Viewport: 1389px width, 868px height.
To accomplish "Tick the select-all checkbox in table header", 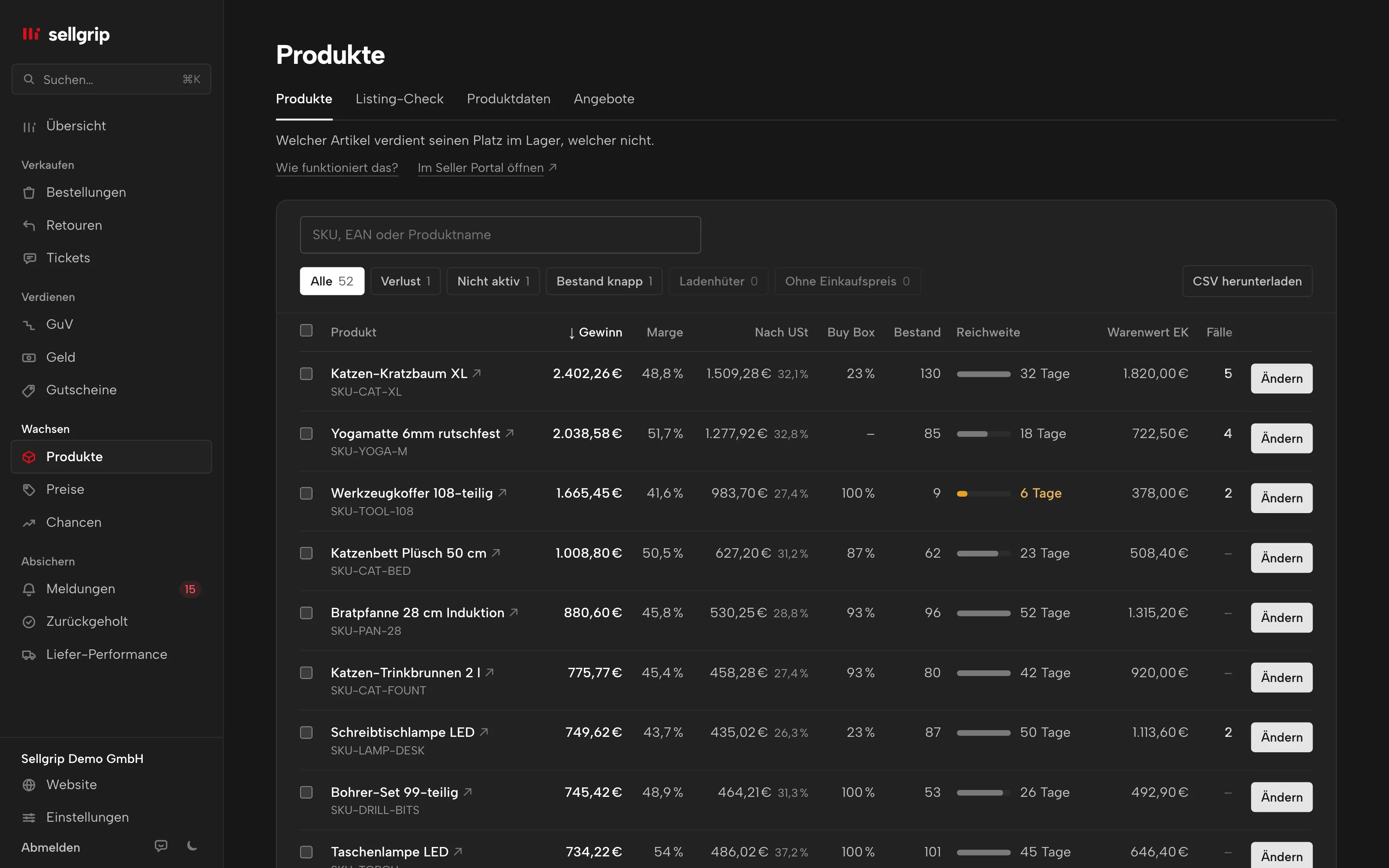I will coord(307,330).
